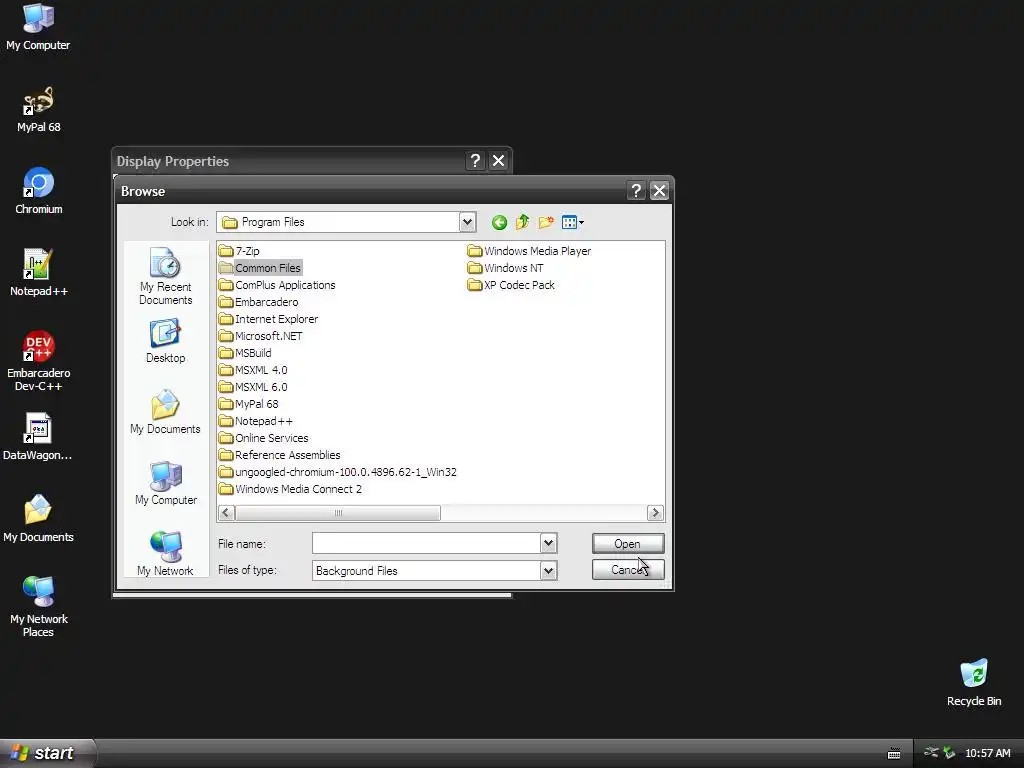Click the Open button
The width and height of the screenshot is (1024, 768).
coord(628,543)
